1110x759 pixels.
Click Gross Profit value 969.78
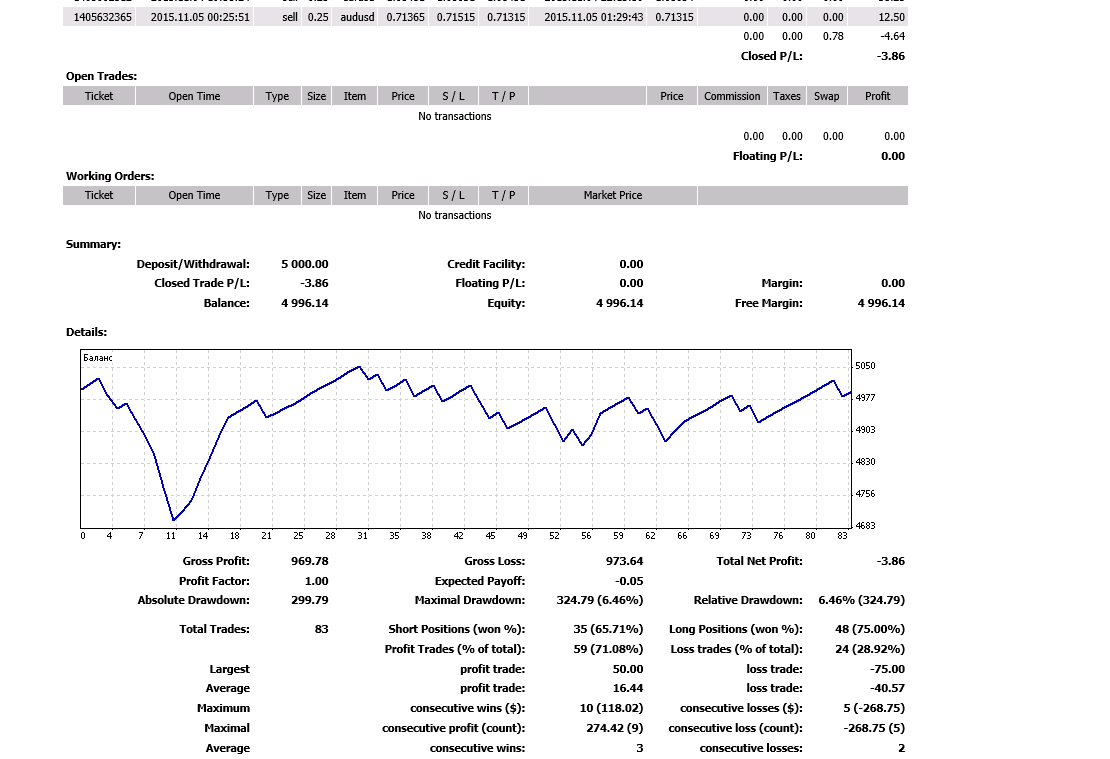[309, 561]
